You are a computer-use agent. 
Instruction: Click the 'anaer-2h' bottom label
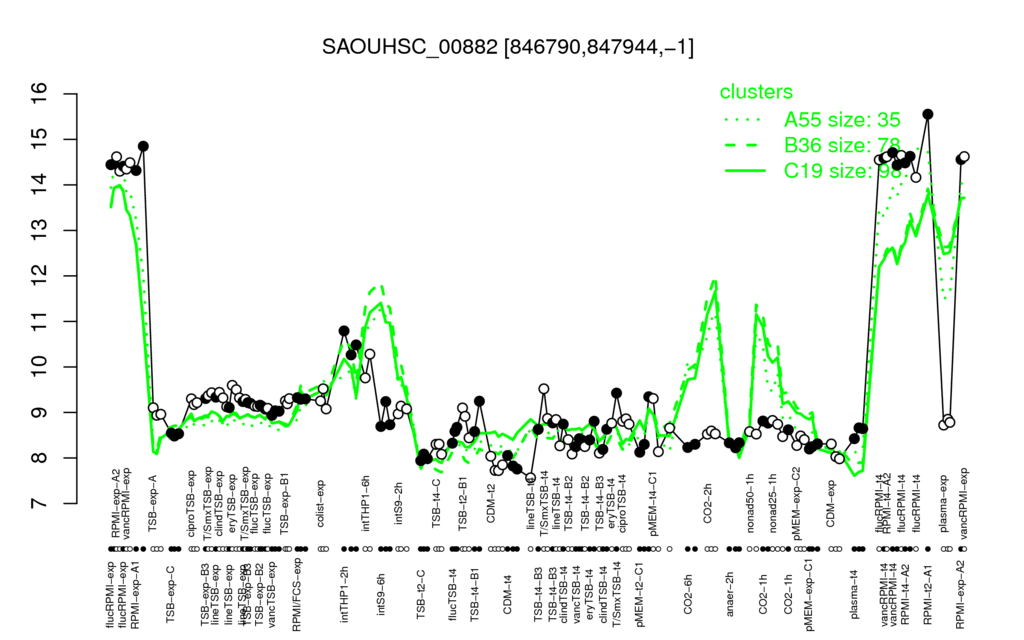(730, 594)
